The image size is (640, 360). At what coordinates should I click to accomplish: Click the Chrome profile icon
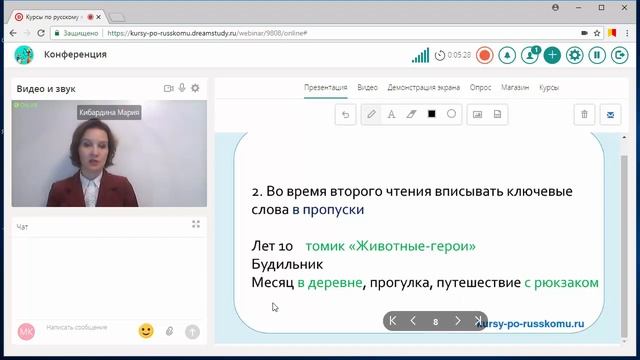pos(555,8)
